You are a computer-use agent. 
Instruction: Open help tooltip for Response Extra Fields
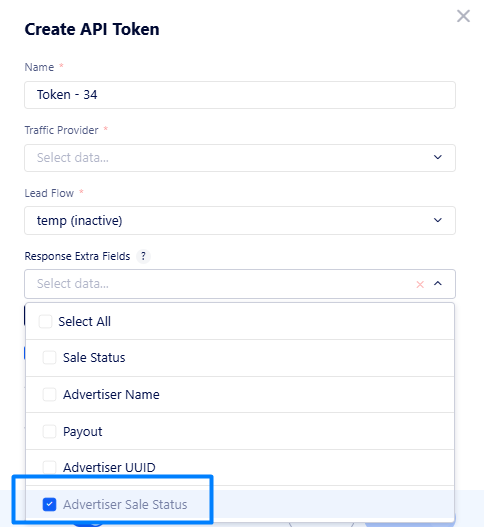[x=144, y=256]
